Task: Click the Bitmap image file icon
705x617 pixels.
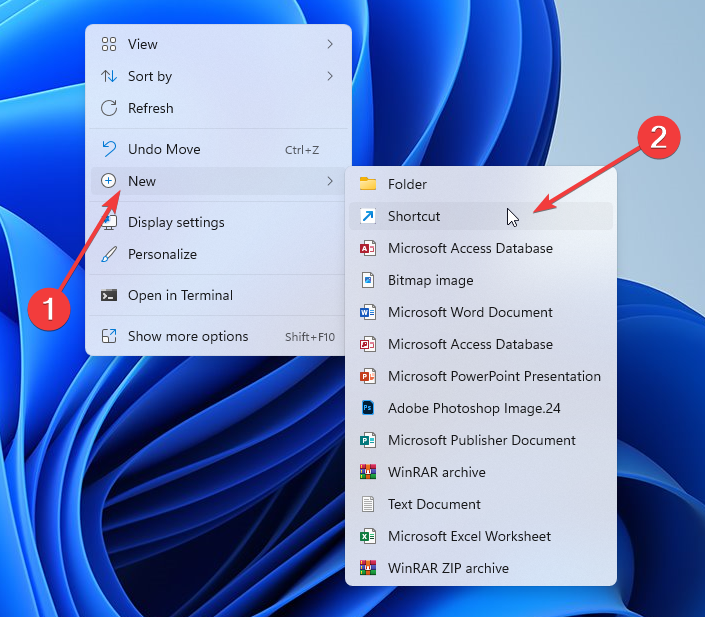Action: click(368, 280)
